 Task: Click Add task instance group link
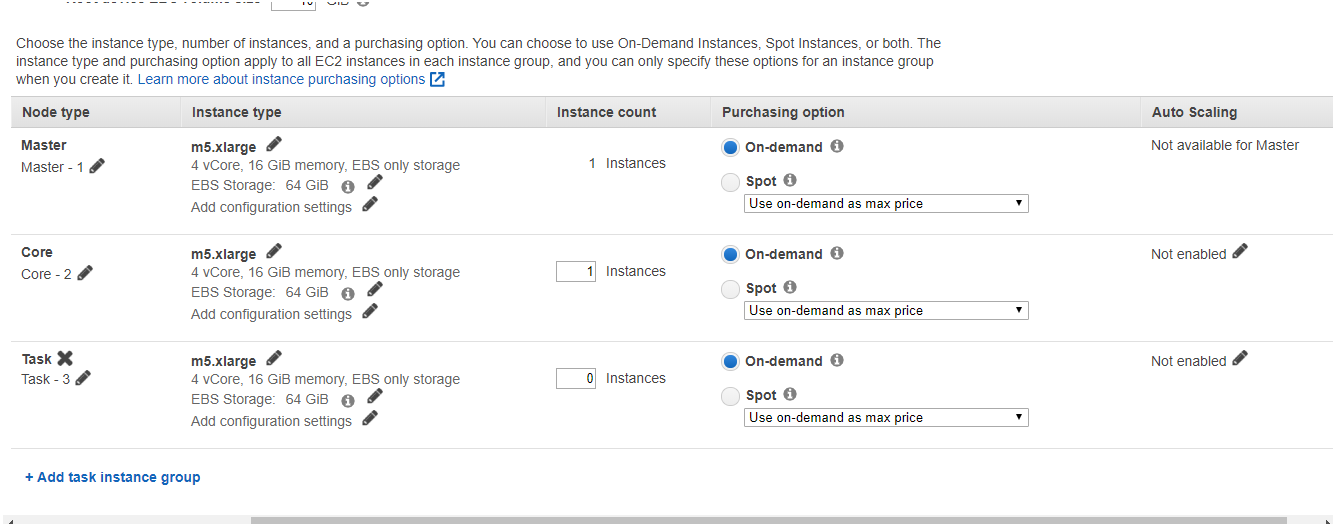coord(113,478)
